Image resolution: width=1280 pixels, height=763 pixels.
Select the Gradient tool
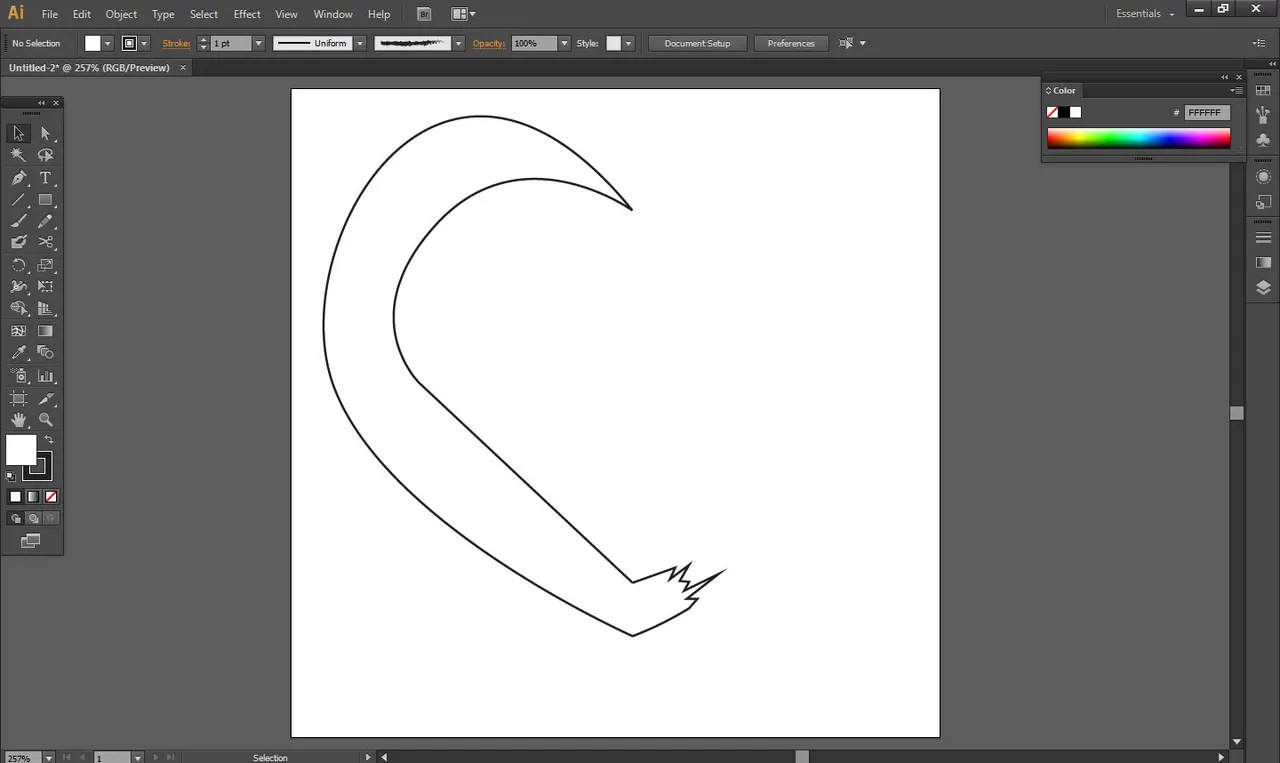[x=45, y=331]
